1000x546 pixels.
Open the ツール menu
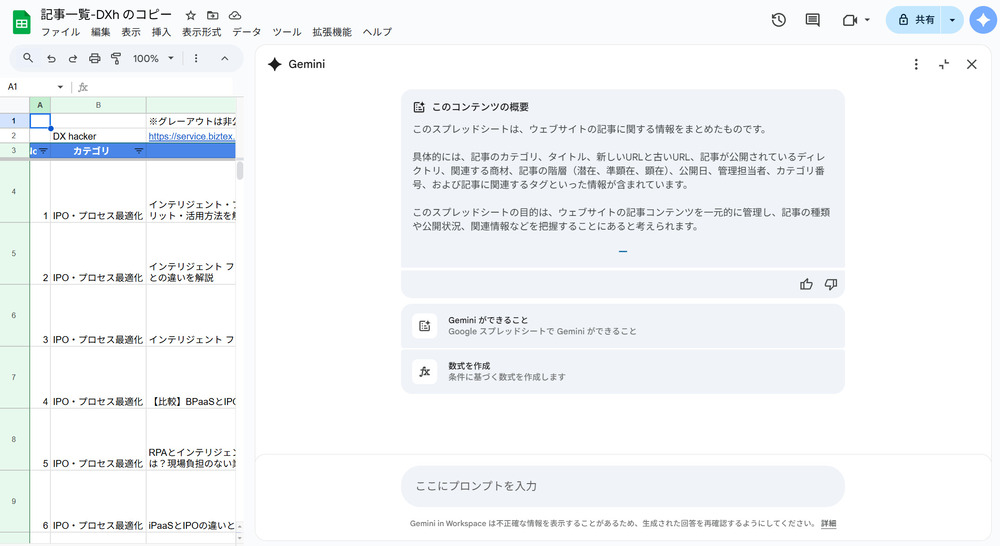286,32
